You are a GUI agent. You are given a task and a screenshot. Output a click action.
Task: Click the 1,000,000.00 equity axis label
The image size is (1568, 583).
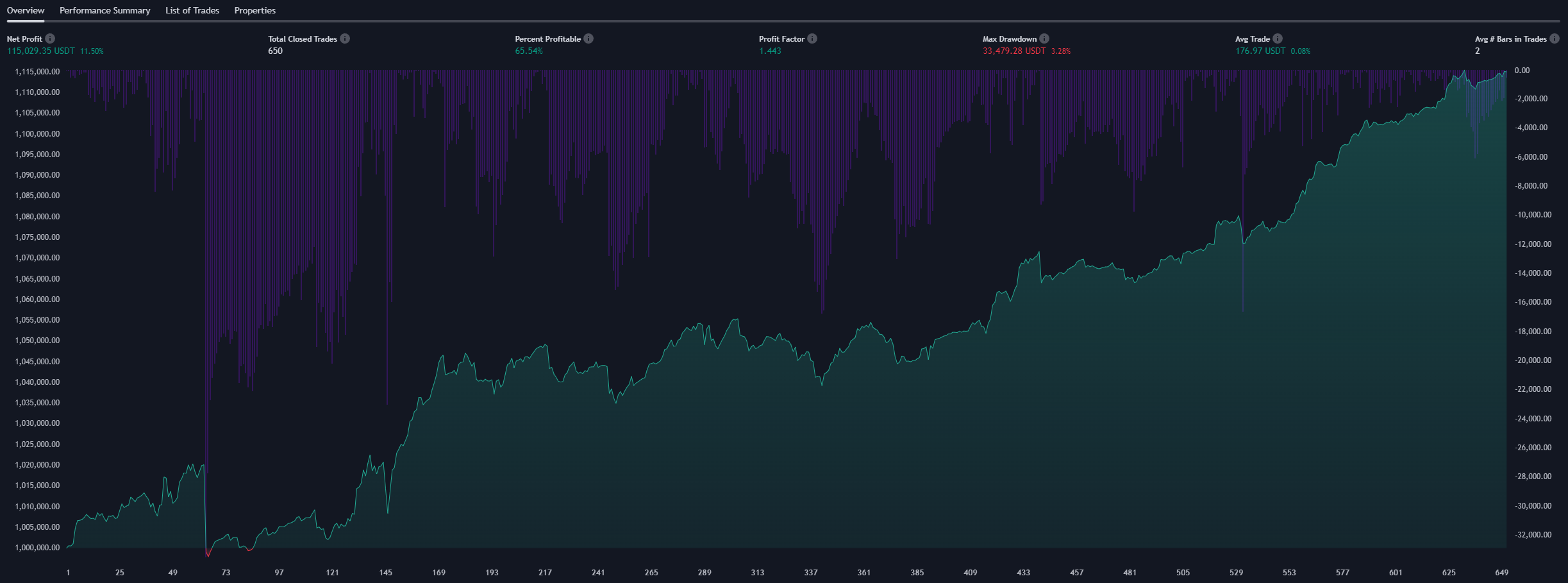click(x=37, y=547)
